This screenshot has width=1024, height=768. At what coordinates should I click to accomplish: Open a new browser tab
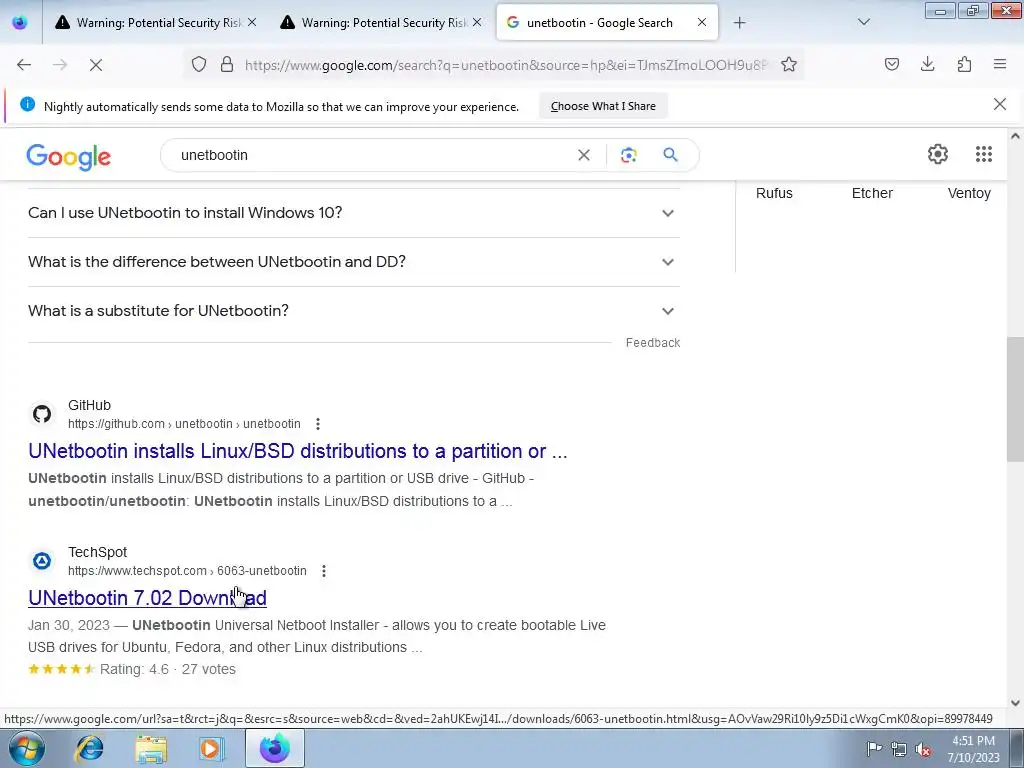[739, 23]
